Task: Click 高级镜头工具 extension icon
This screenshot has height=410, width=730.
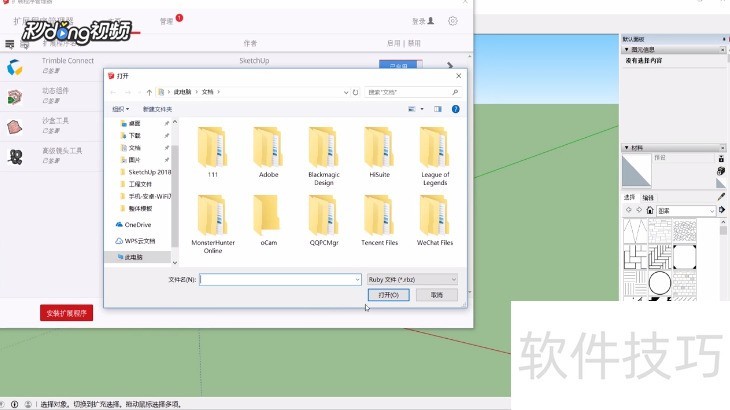Action: tap(15, 157)
